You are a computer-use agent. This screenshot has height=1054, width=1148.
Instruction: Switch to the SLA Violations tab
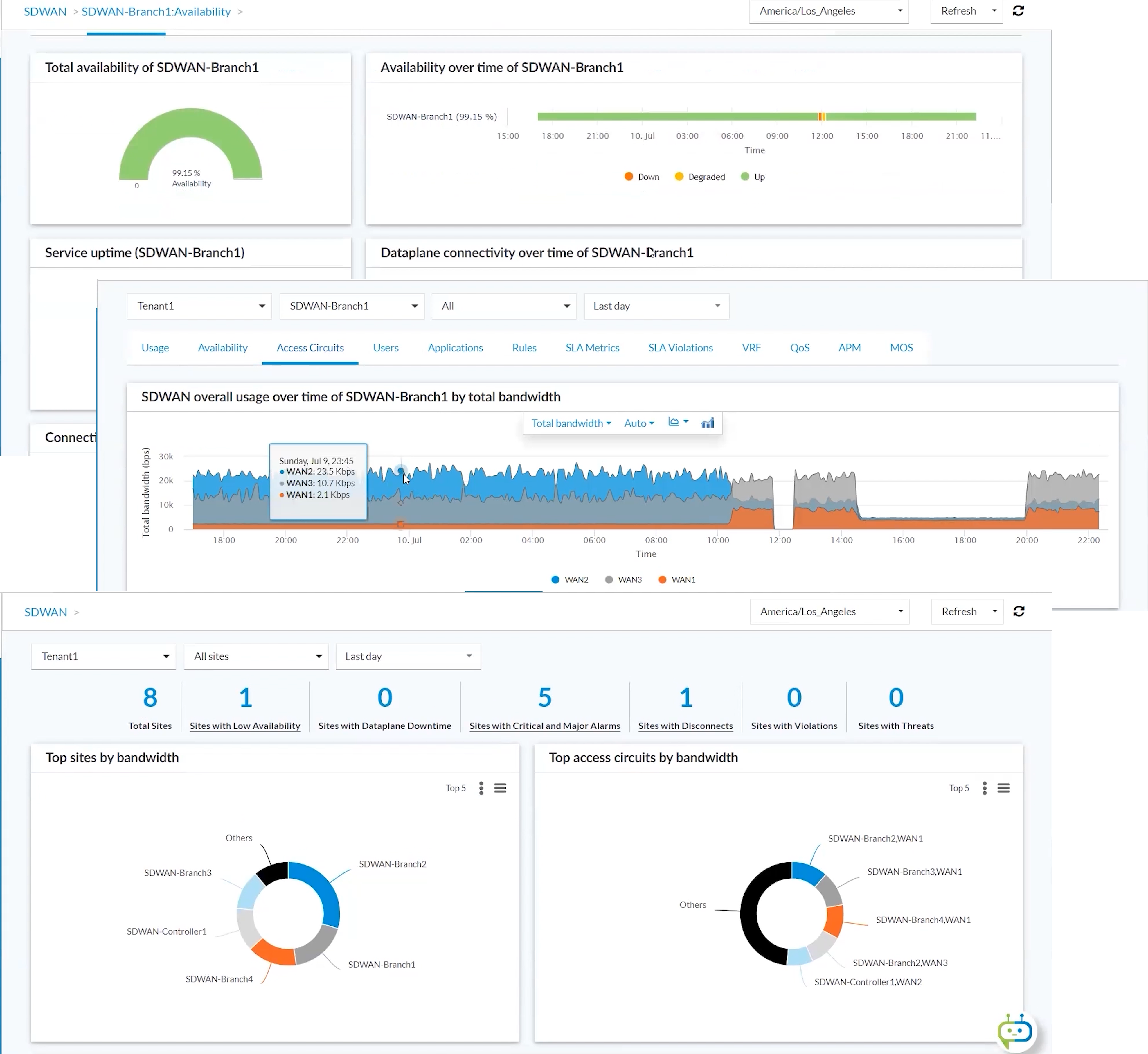[680, 348]
